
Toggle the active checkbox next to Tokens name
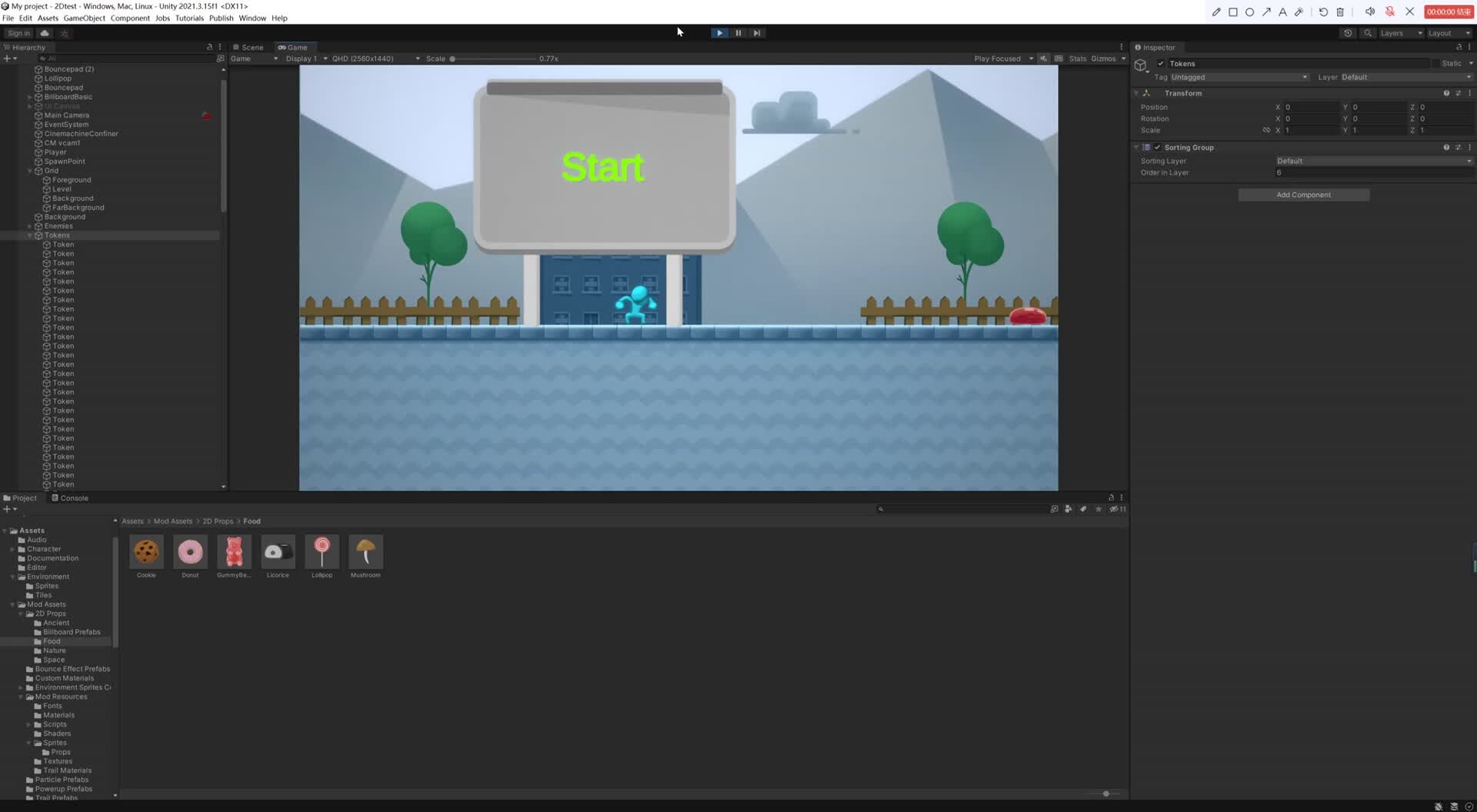click(x=1161, y=64)
